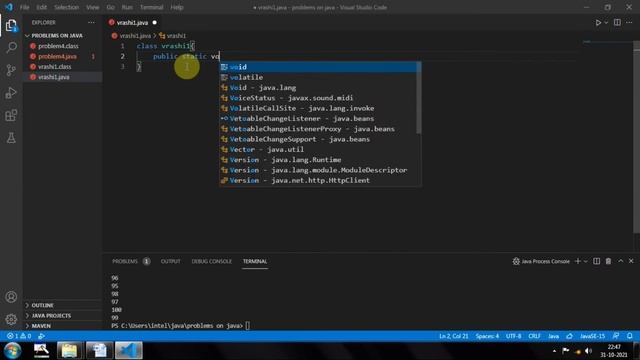Open the Extensions view
640x360 pixels.
[11, 116]
